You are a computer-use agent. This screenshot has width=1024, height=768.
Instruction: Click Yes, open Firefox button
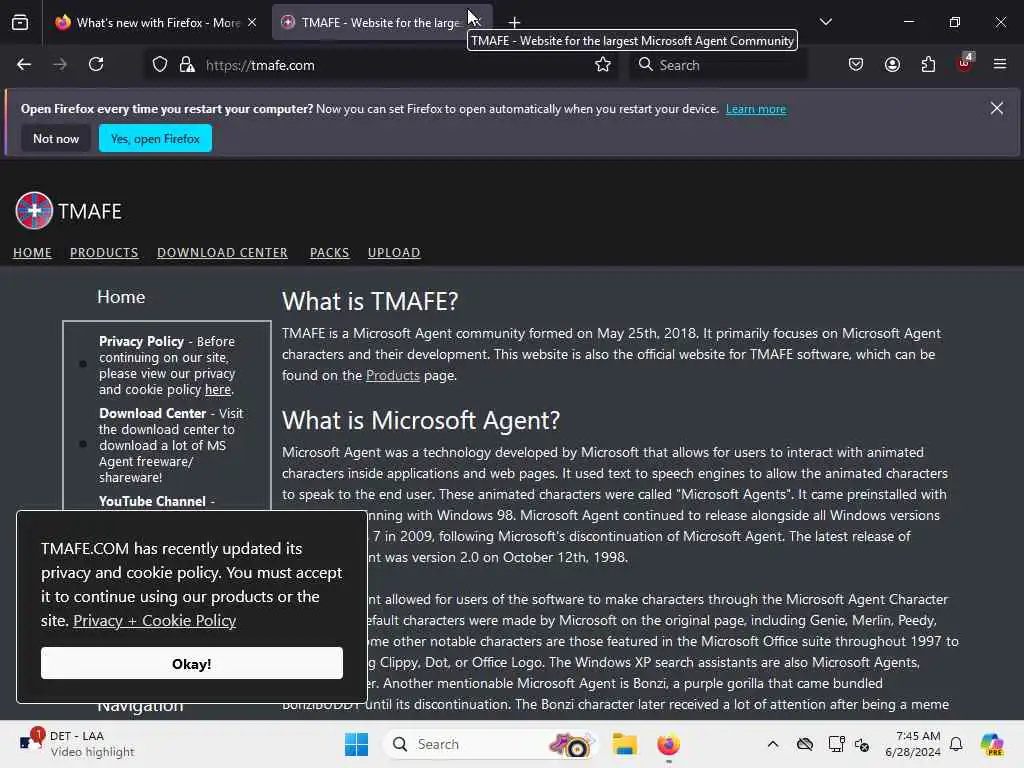(x=155, y=138)
